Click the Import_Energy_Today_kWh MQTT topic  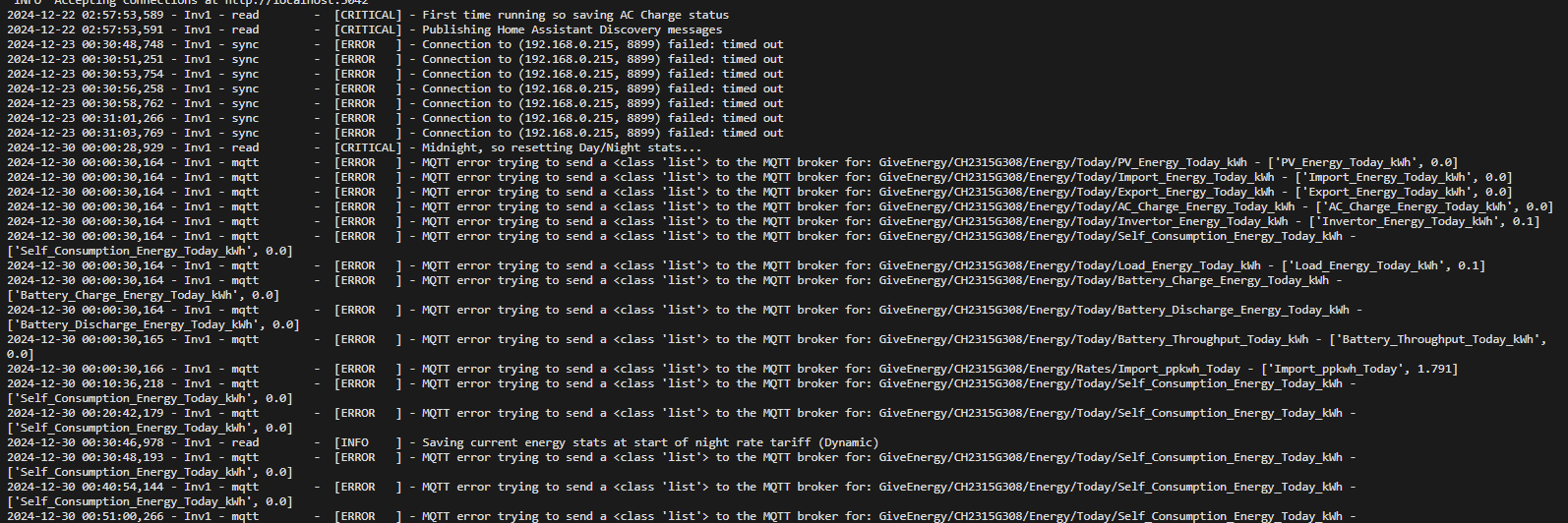1076,177
